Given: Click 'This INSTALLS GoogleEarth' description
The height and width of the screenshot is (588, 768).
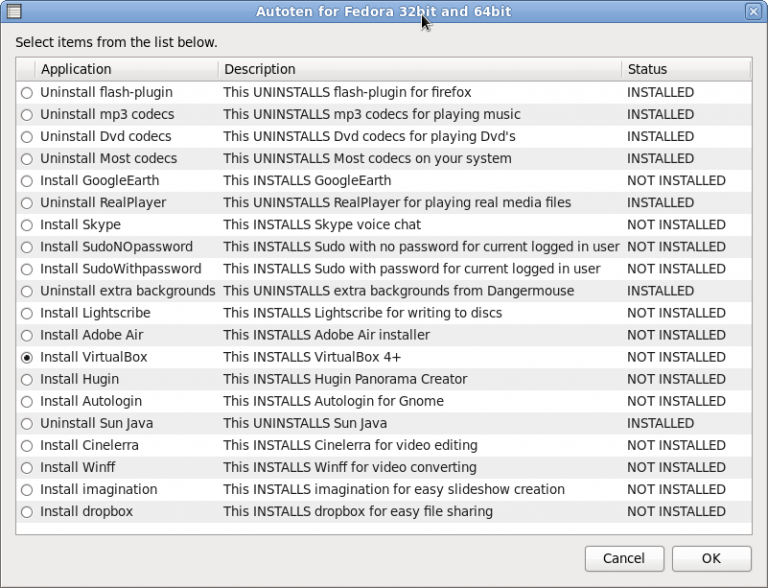Looking at the screenshot, I should [x=307, y=181].
